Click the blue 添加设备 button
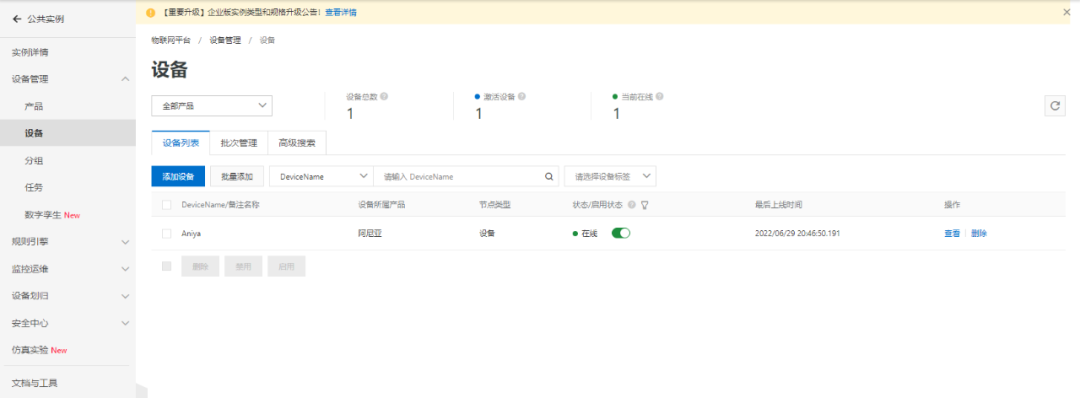 pyautogui.click(x=178, y=176)
